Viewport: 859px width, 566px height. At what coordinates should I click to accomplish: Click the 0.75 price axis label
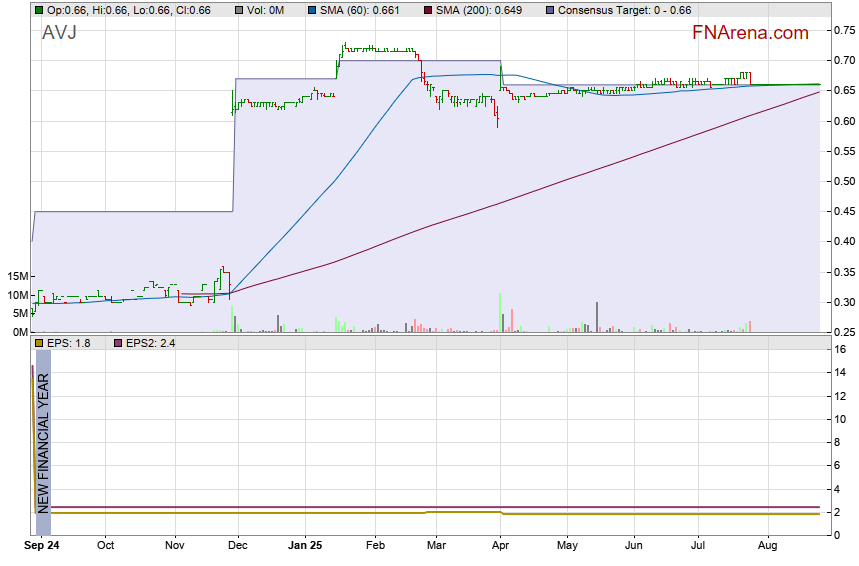845,31
